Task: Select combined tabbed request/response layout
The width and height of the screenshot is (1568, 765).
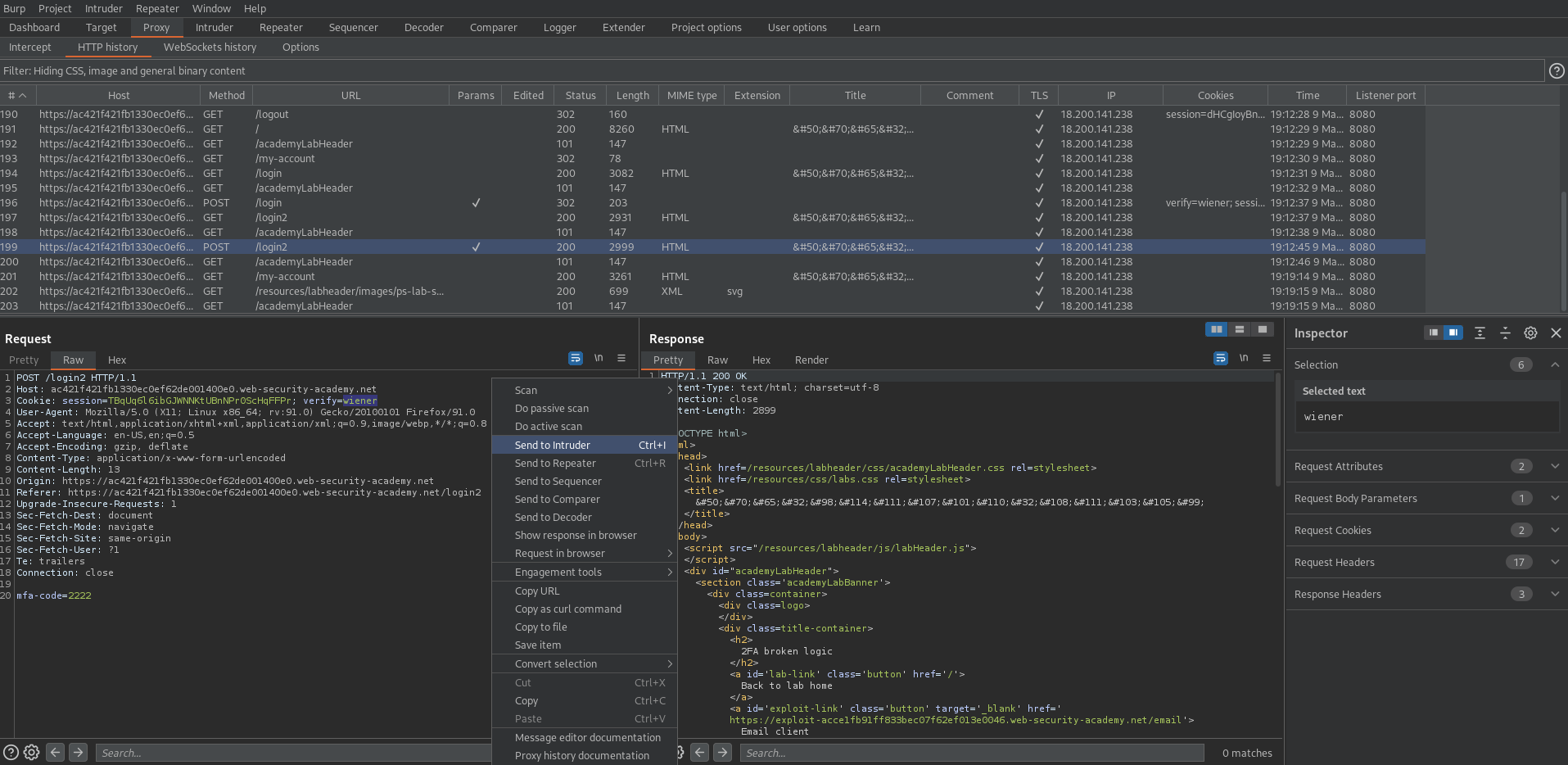Action: (1263, 329)
